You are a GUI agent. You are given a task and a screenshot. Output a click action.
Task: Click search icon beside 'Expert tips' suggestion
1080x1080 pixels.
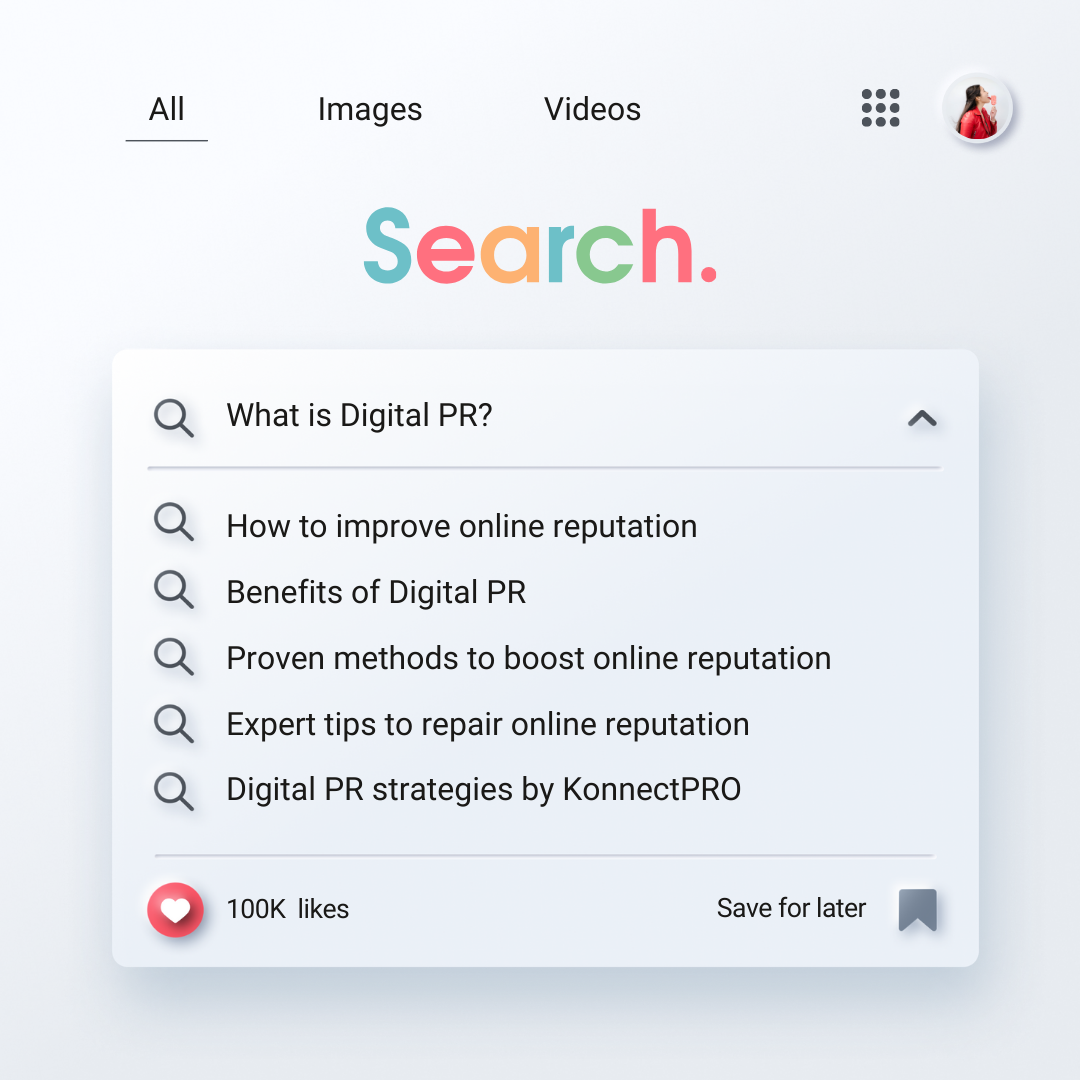click(173, 723)
